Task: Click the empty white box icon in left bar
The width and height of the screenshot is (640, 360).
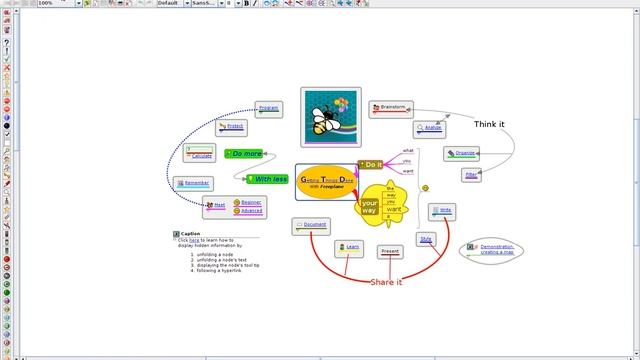Action: pos(7,143)
